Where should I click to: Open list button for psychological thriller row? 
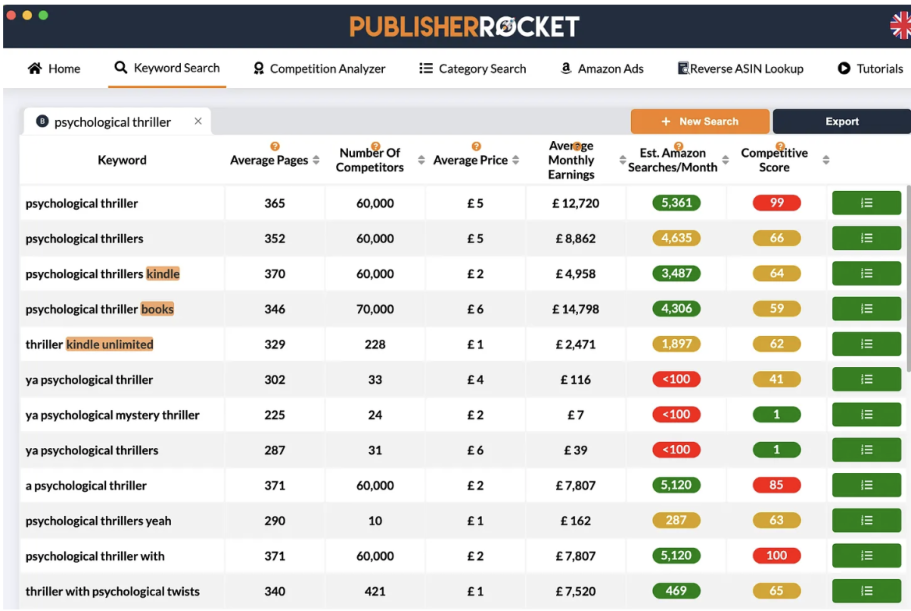(866, 203)
